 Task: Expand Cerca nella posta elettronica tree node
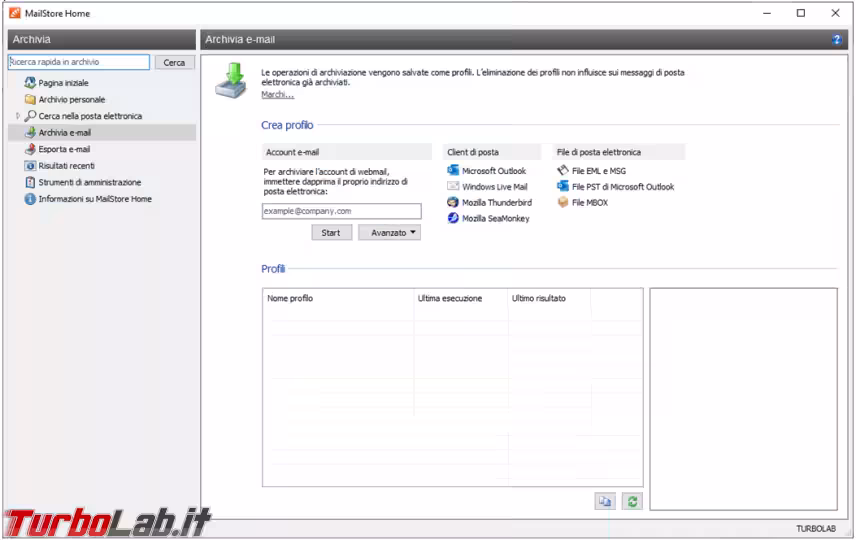pyautogui.click(x=17, y=116)
